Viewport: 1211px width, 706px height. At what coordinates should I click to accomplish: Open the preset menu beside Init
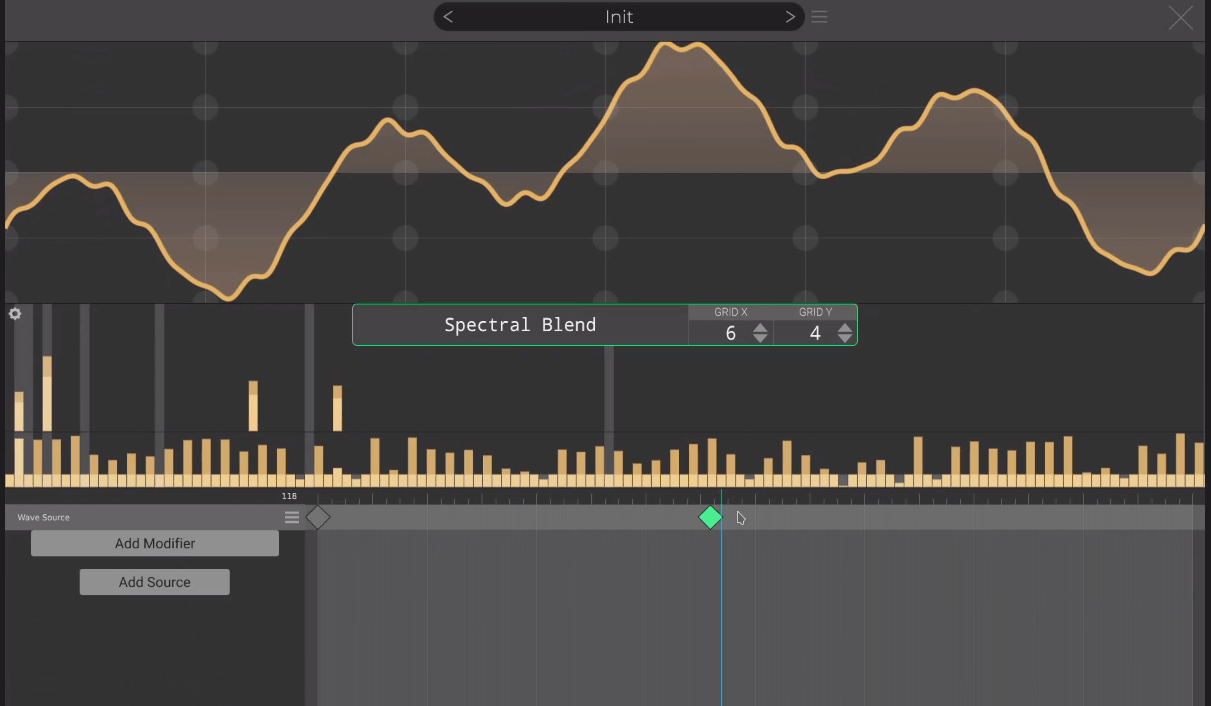click(x=819, y=16)
